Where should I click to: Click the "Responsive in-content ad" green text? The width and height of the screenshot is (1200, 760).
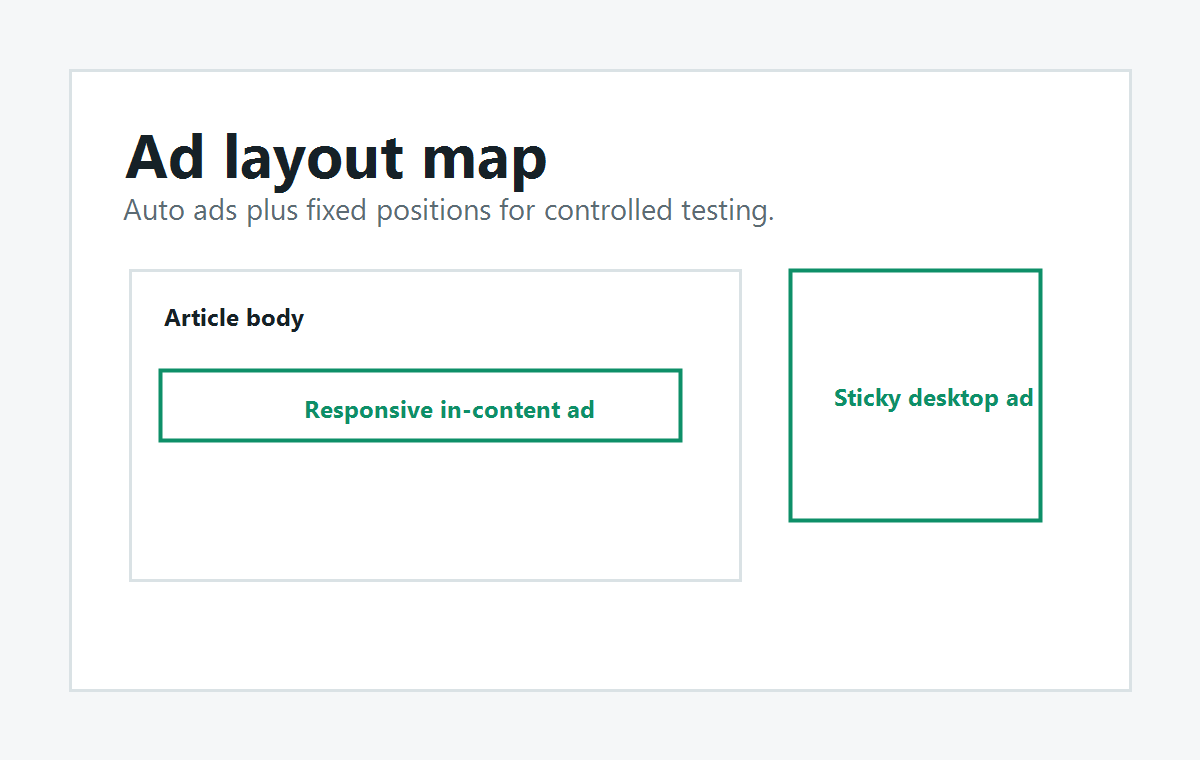[449, 410]
